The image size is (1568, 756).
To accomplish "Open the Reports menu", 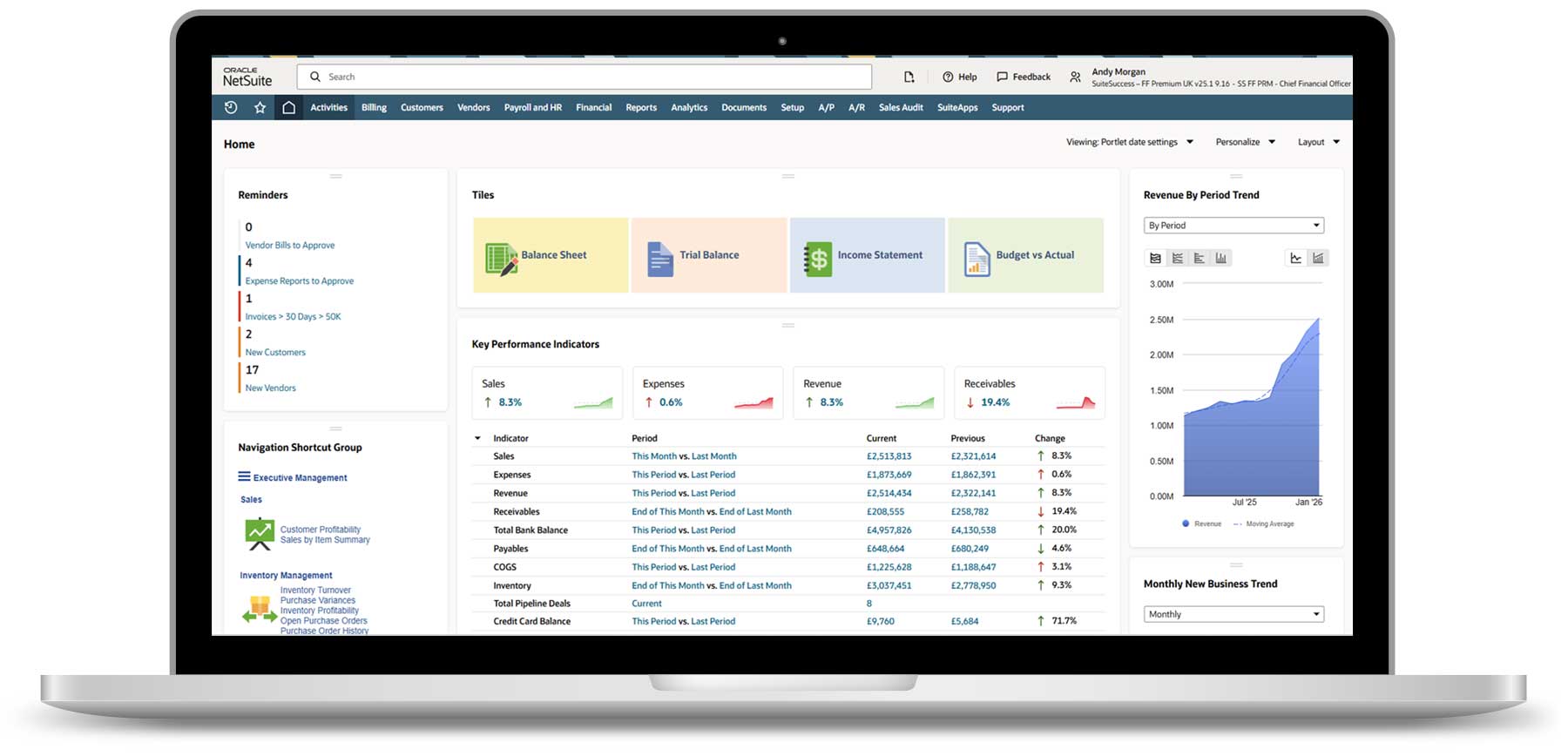I will 641,107.
